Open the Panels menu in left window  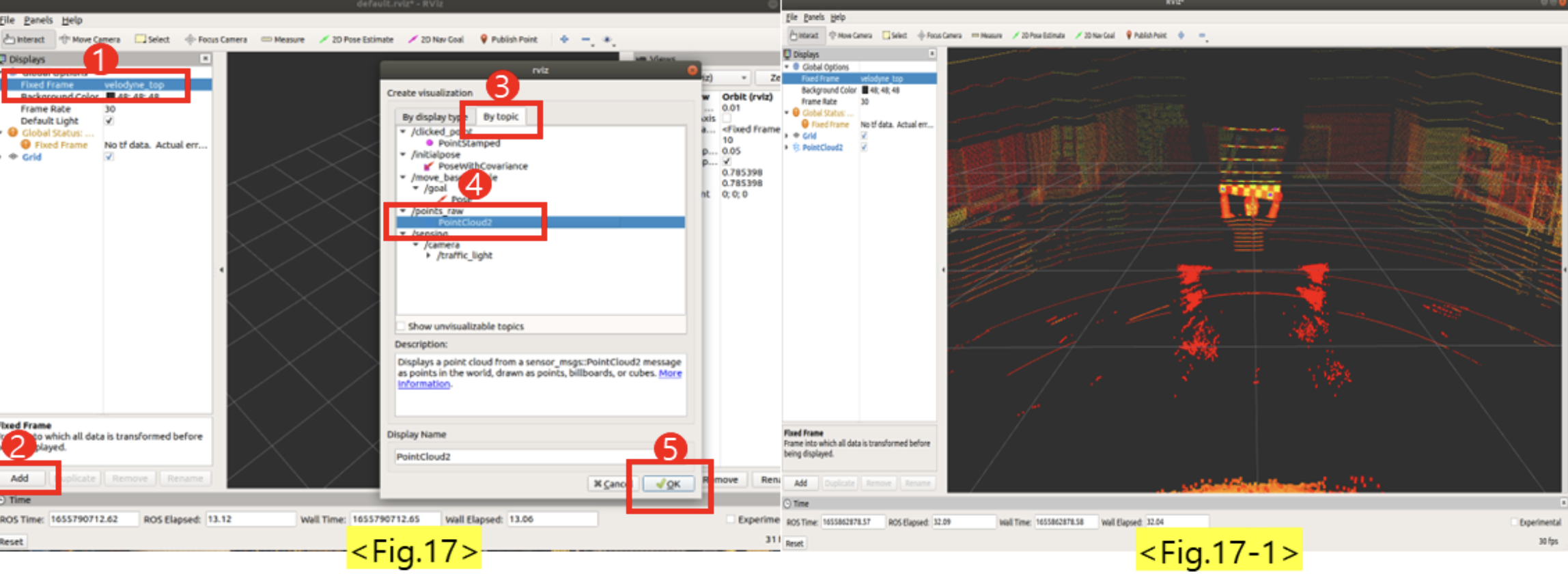pyautogui.click(x=38, y=20)
